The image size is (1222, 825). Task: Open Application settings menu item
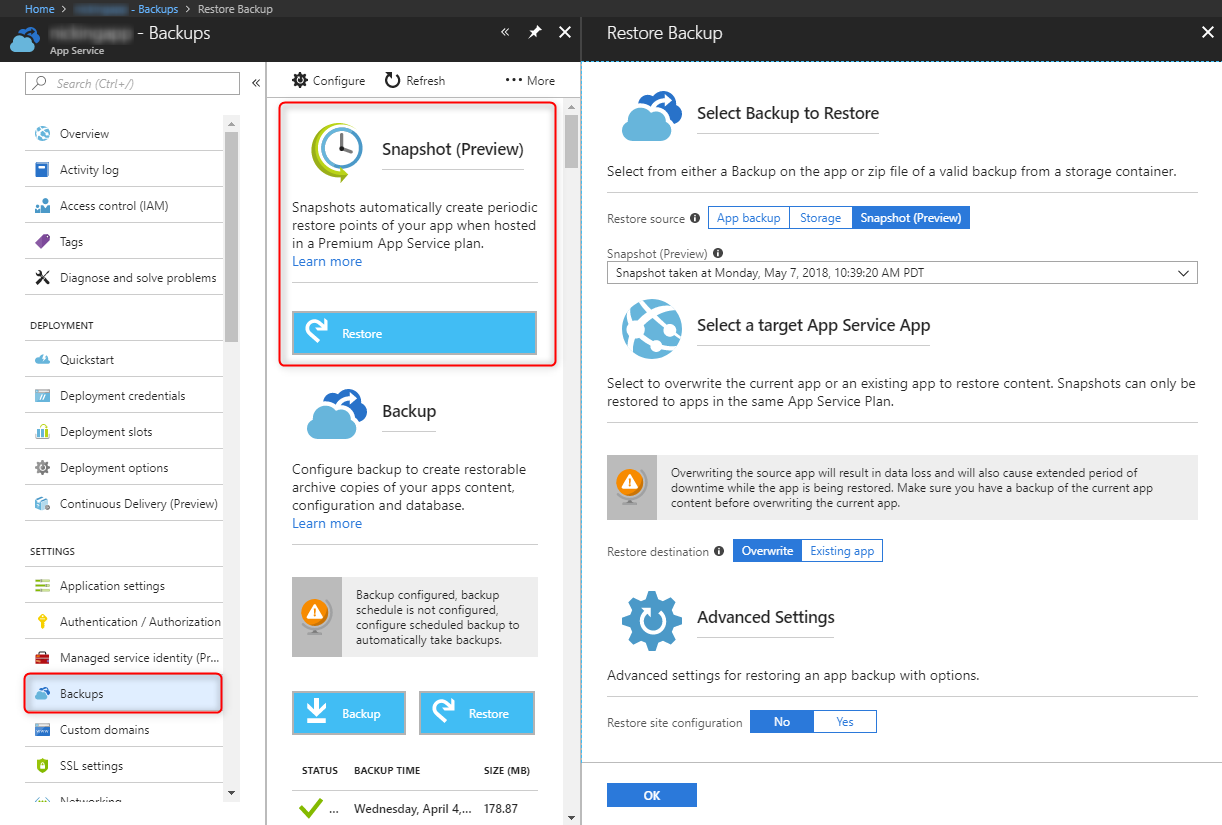coord(112,586)
